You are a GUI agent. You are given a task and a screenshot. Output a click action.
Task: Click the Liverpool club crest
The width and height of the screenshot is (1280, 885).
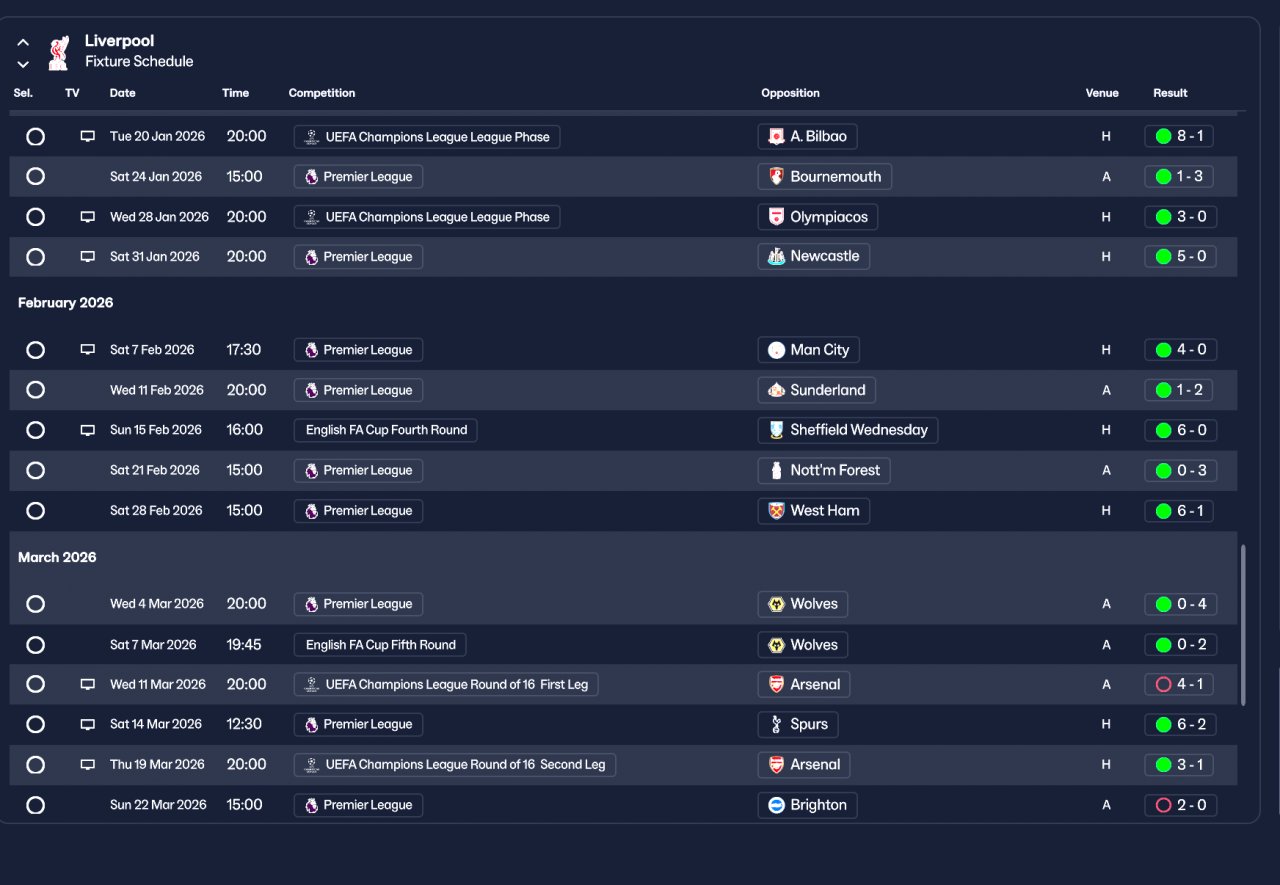tap(59, 52)
